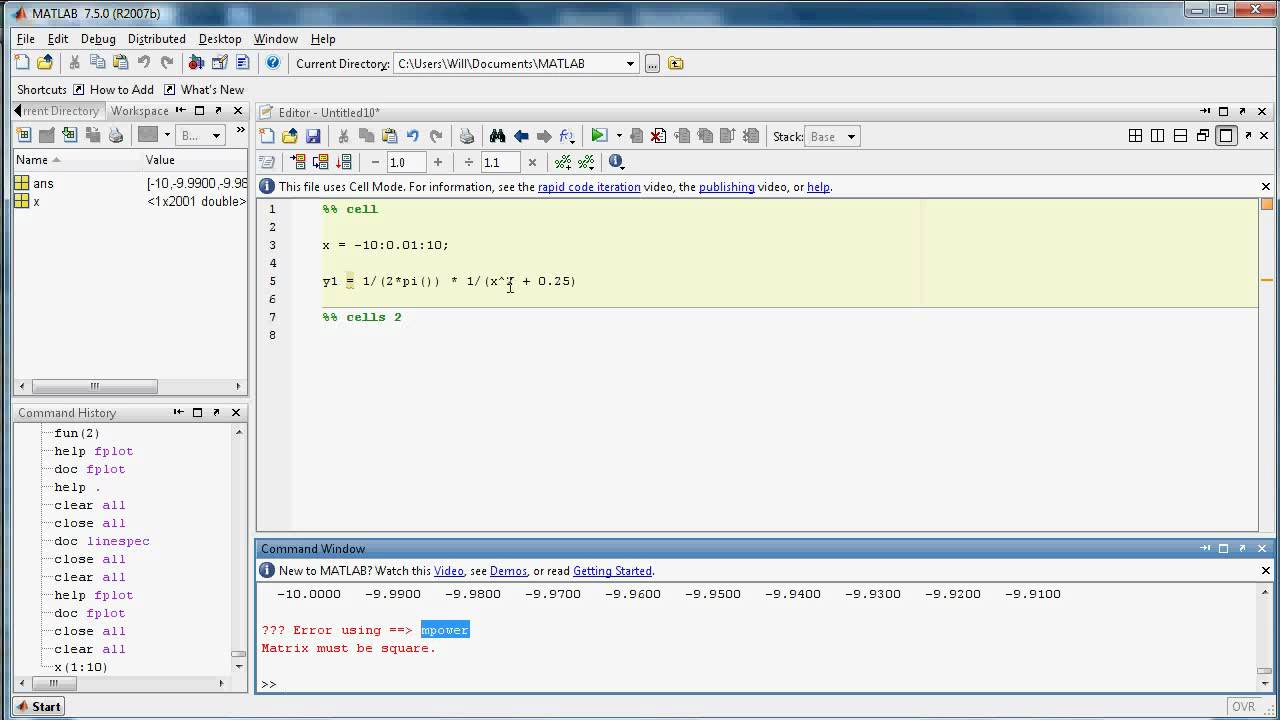The image size is (1280, 720).
Task: Create a new M-file from main toolbar
Action: click(22, 63)
